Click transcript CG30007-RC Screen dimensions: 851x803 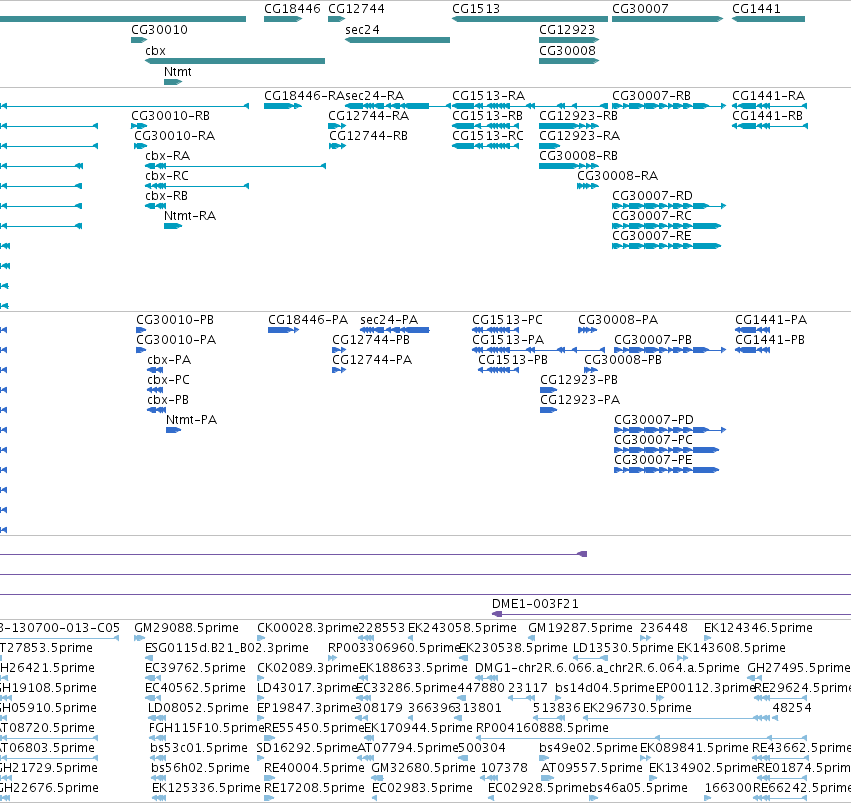point(652,216)
